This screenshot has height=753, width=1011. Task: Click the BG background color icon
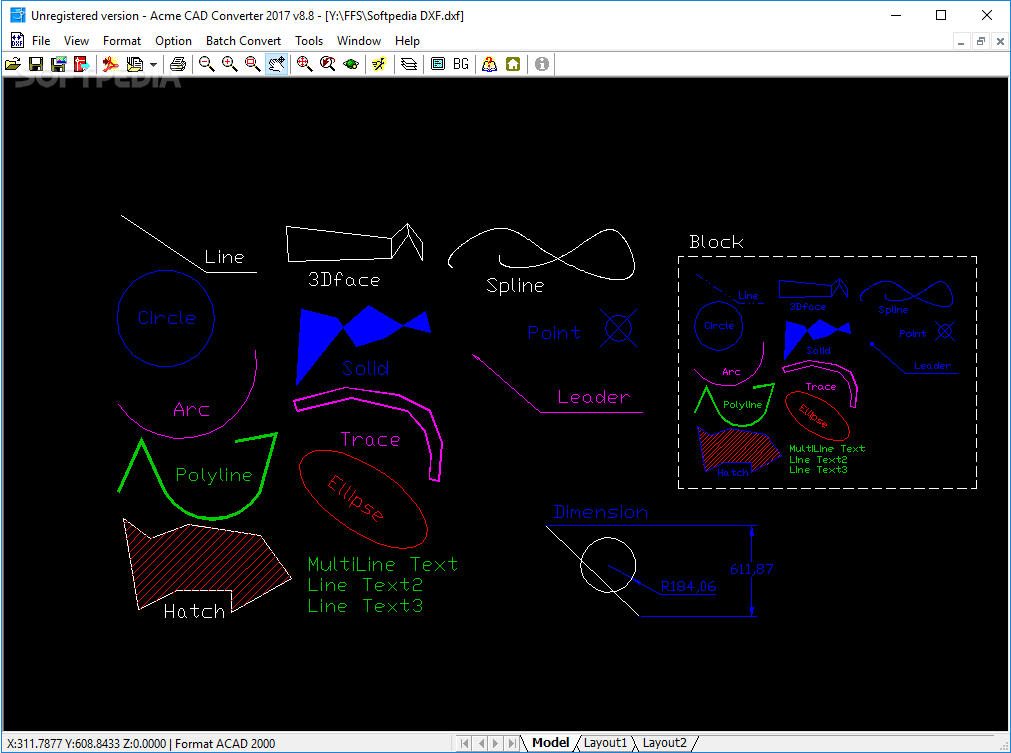coord(459,63)
